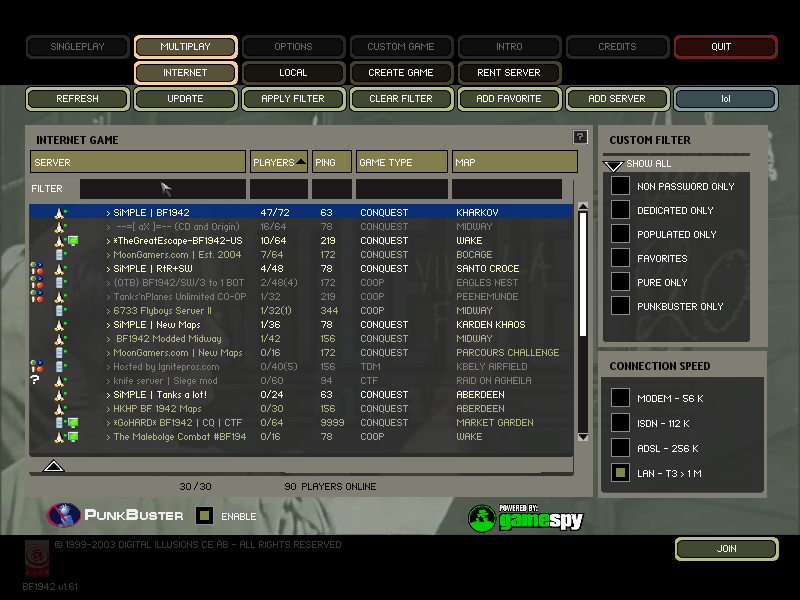Image resolution: width=800 pixels, height=600 pixels.
Task: Select Modem - 56 K connection speed
Action: 620,397
